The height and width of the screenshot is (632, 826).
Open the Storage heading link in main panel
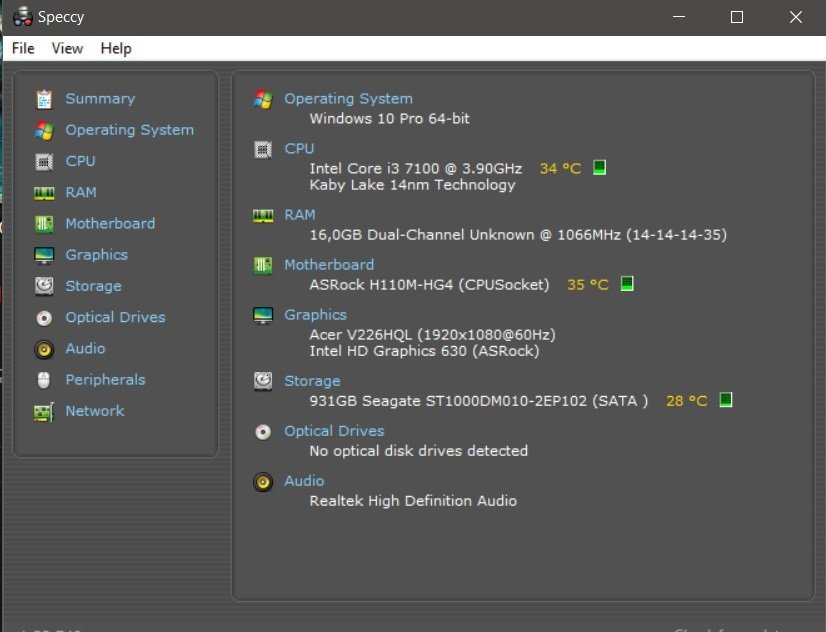pyautogui.click(x=312, y=381)
